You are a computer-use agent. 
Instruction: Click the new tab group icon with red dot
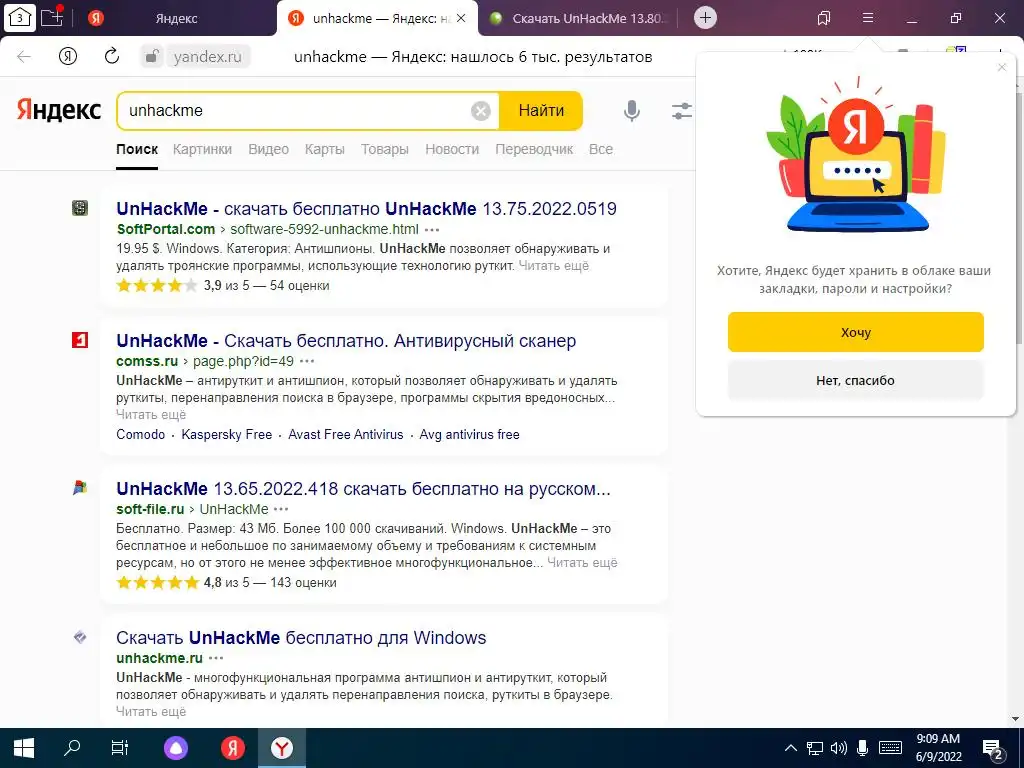click(52, 16)
